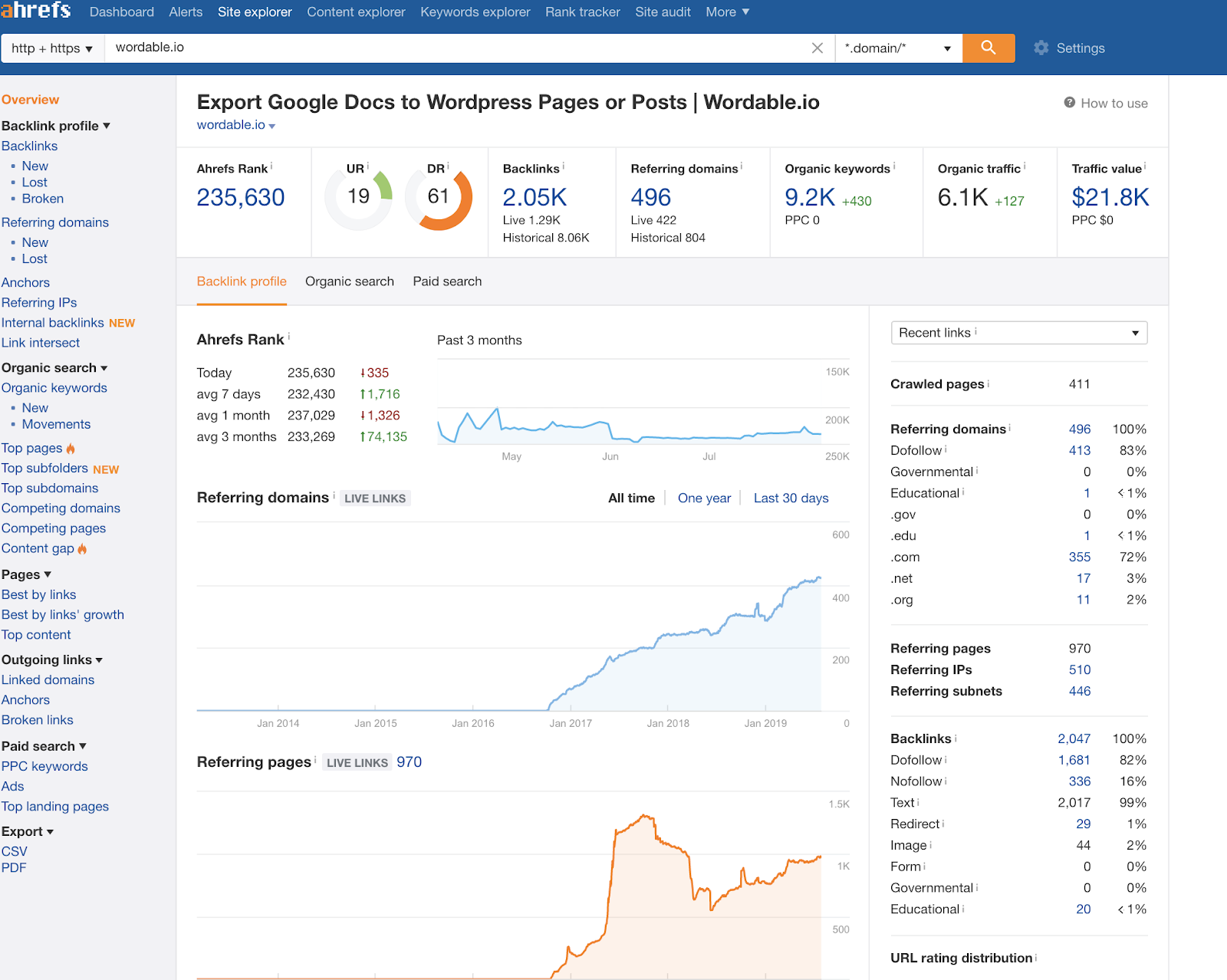The width and height of the screenshot is (1227, 980).
Task: Click info icon next to Crawled pages
Action: [989, 383]
